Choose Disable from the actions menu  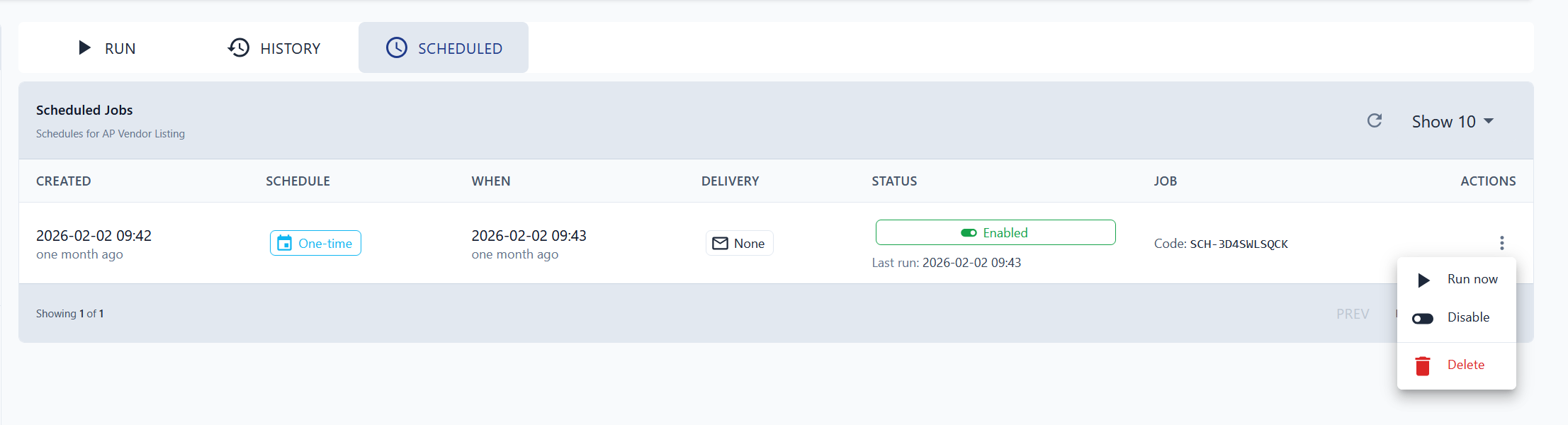point(1470,317)
